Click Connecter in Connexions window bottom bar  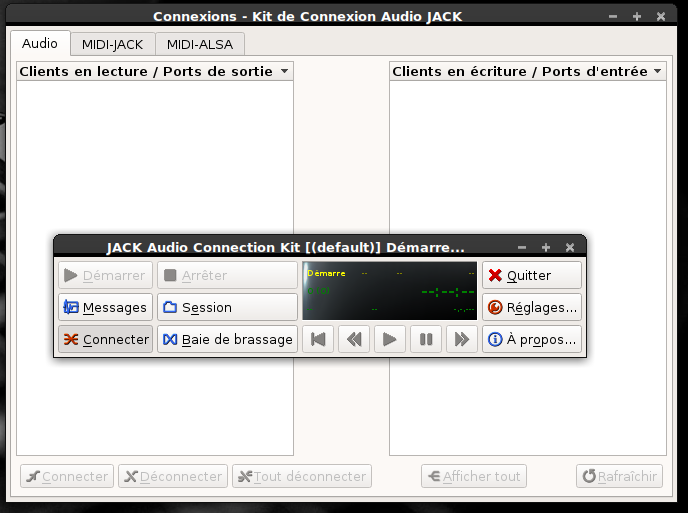coord(67,476)
